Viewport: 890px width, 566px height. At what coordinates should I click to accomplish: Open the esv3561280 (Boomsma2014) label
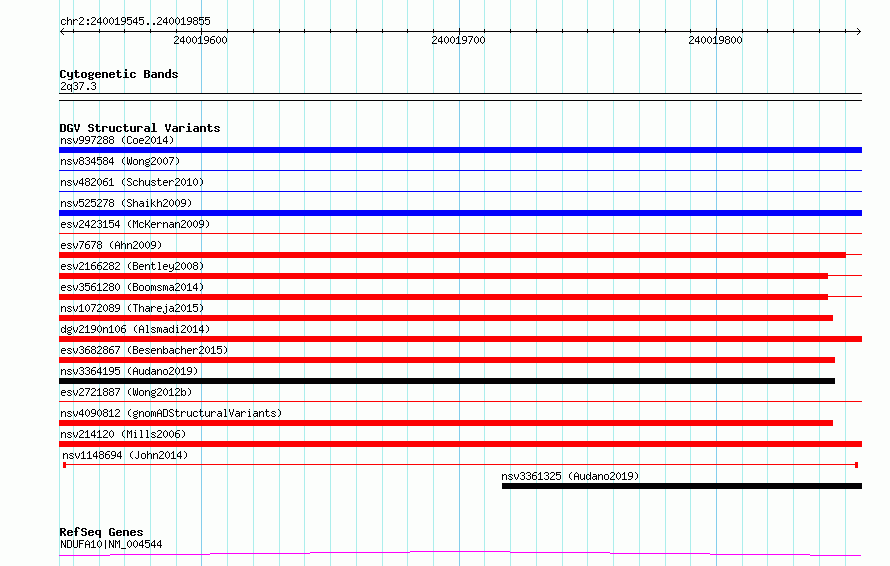click(132, 287)
